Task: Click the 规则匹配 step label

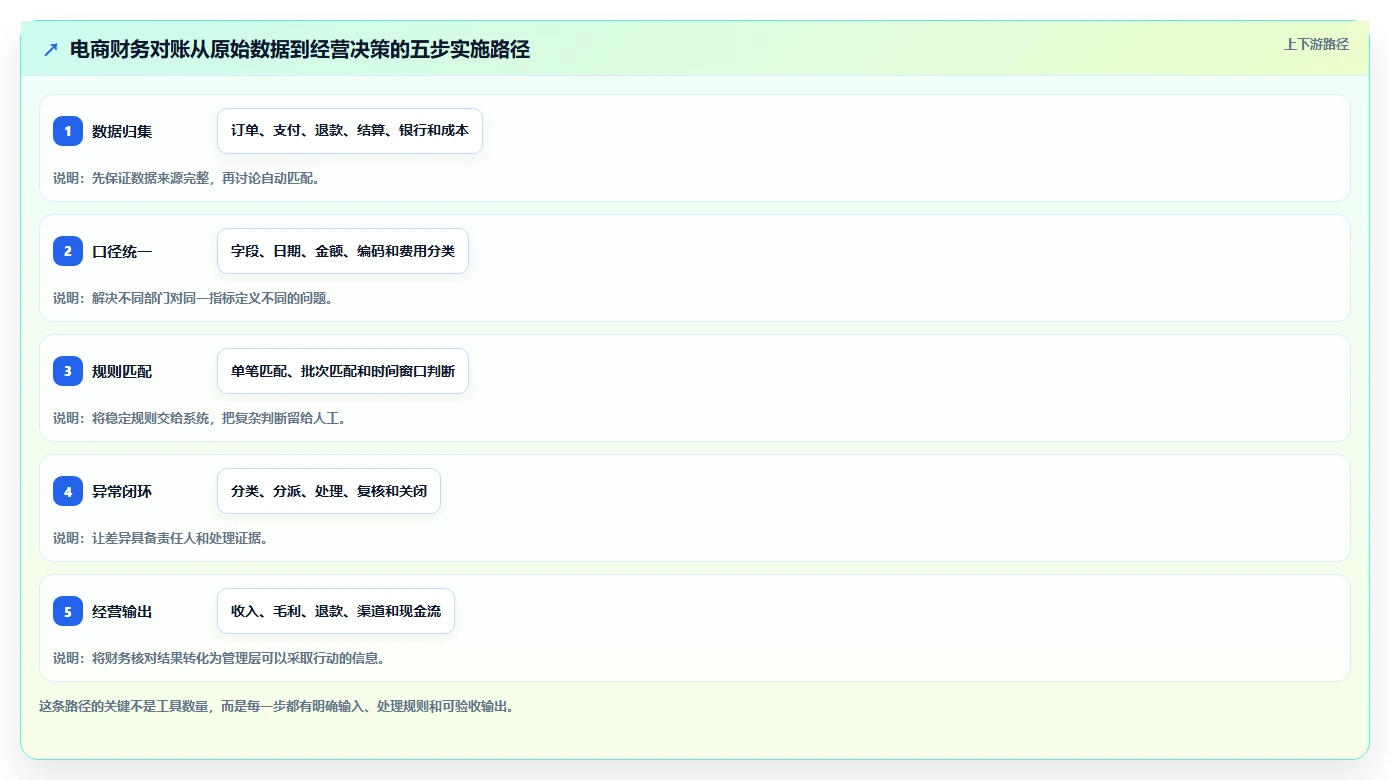Action: [122, 371]
